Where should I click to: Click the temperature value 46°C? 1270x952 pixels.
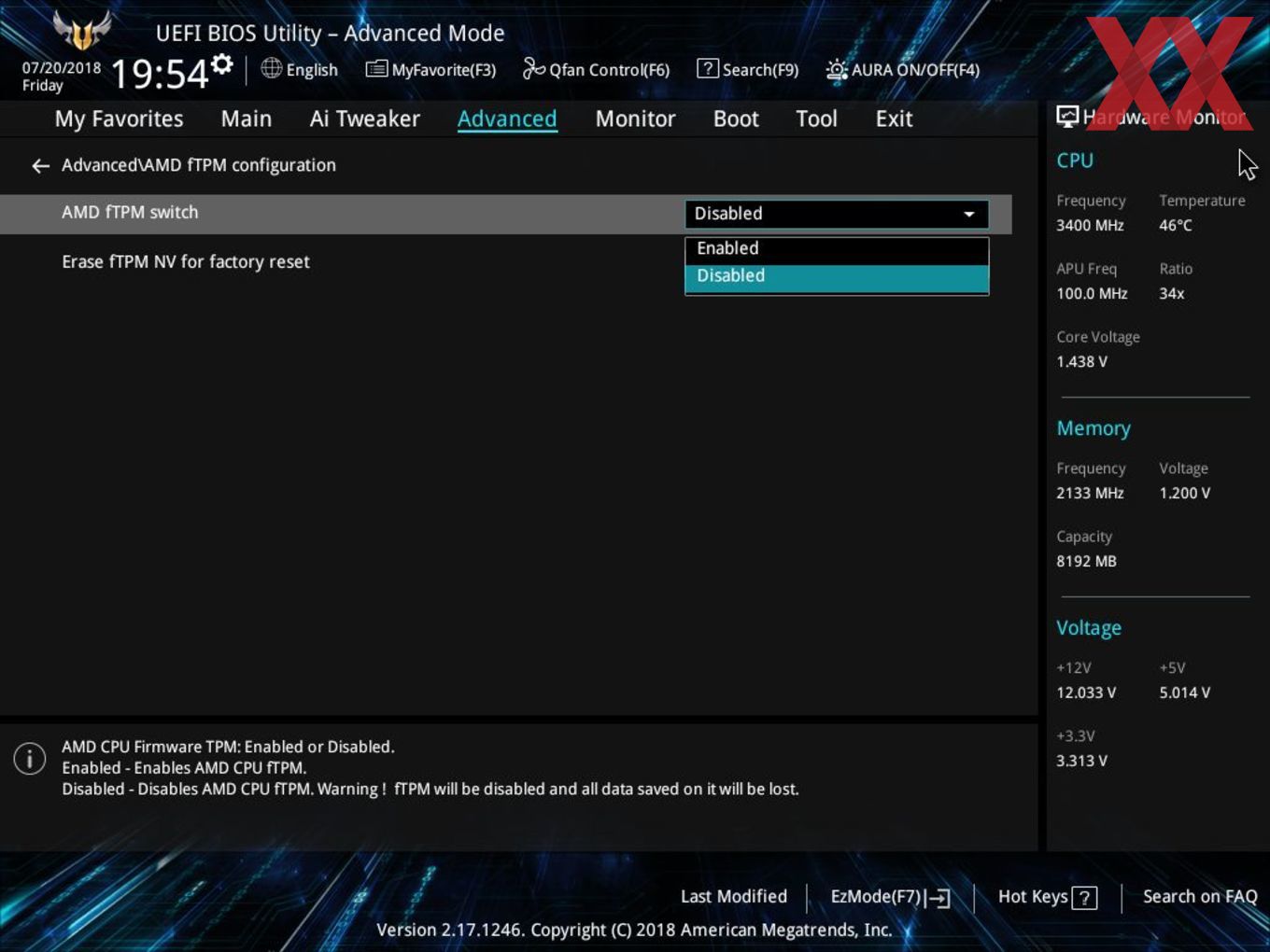pos(1176,226)
